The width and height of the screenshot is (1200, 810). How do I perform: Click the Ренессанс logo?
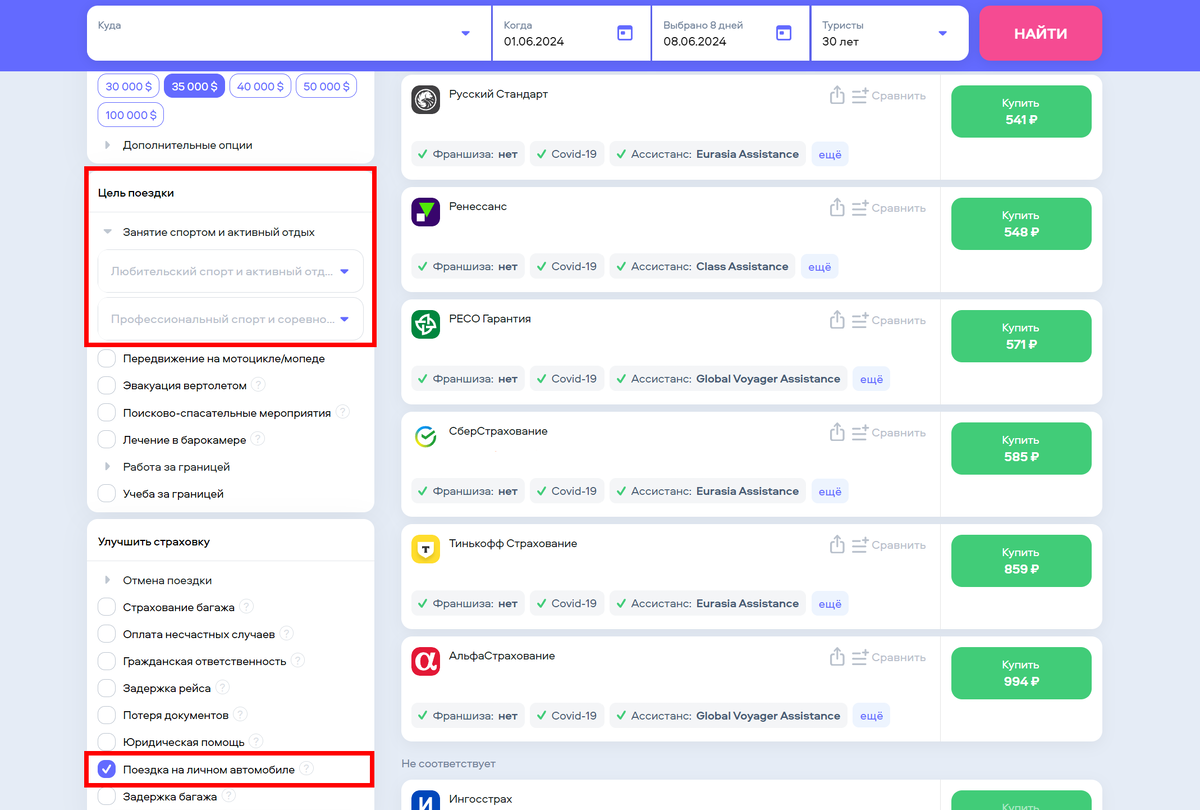pos(426,212)
